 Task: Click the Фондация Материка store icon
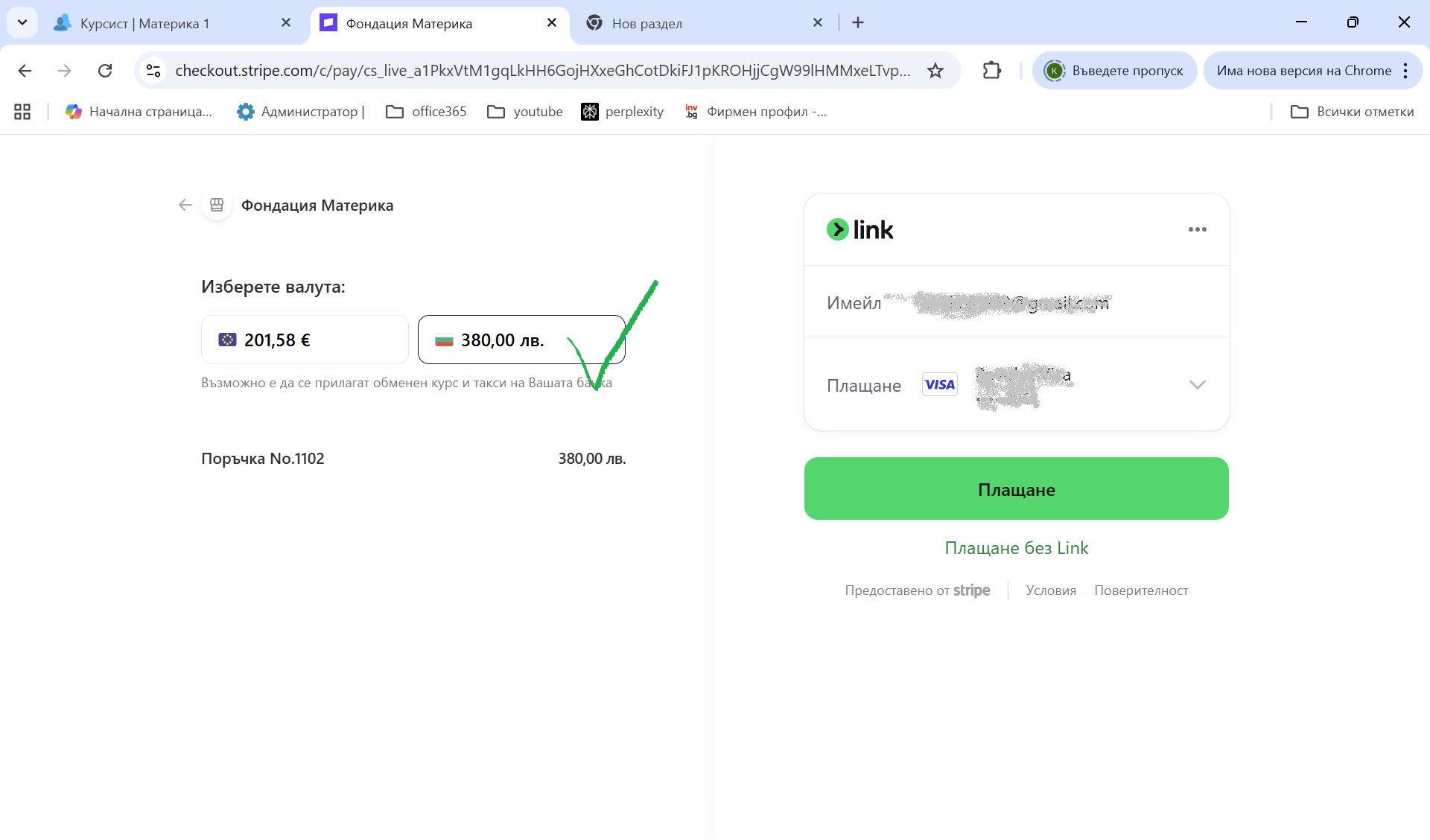[217, 205]
